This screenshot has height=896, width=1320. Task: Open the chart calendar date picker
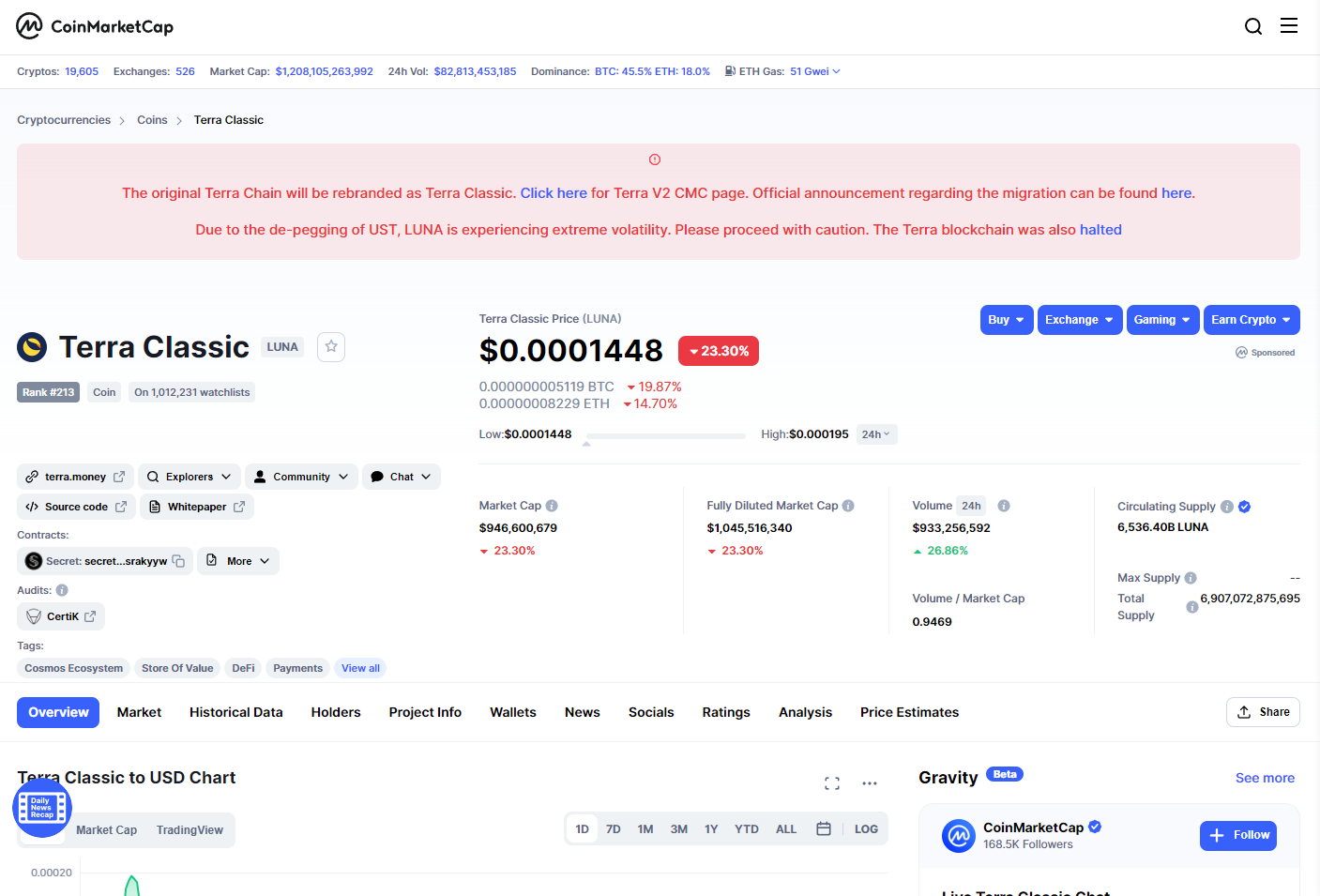(824, 829)
